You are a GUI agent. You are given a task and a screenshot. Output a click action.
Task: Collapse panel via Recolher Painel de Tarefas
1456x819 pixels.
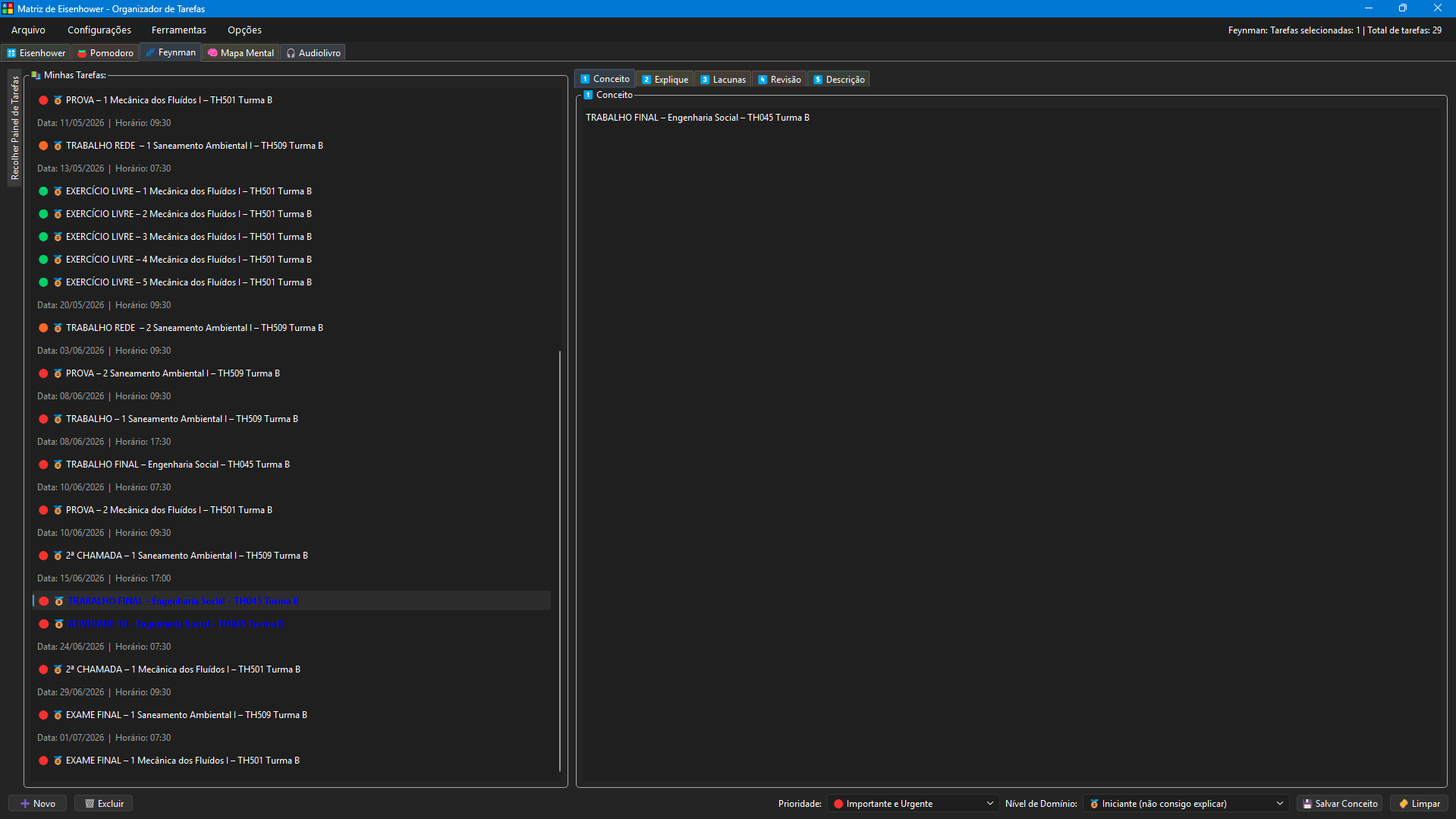point(14,128)
